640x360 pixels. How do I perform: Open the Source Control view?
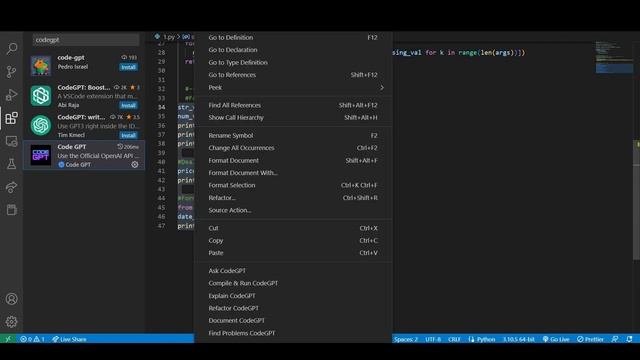[x=11, y=72]
